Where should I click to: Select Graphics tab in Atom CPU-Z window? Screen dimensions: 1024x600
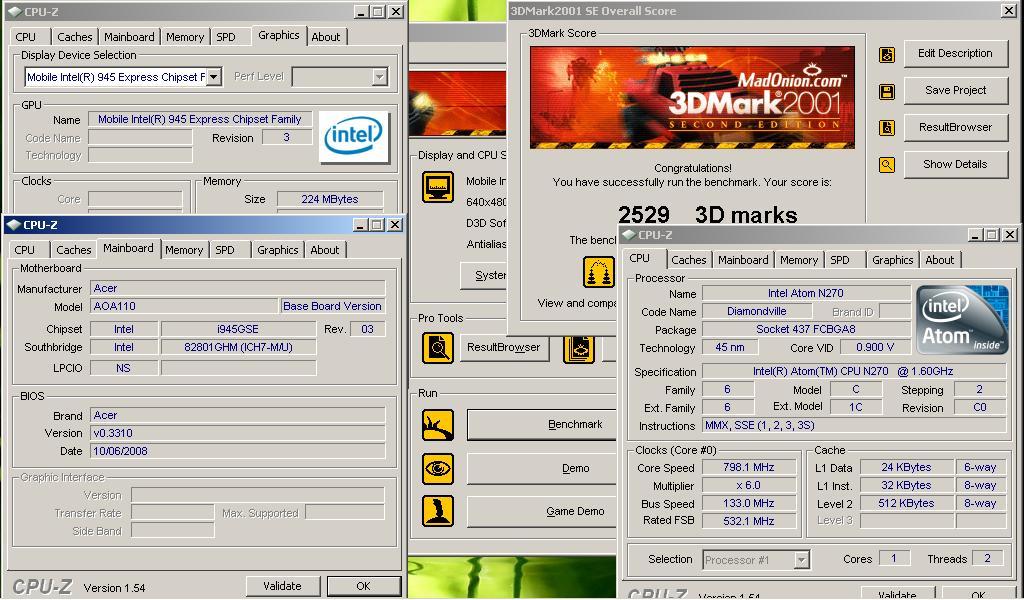point(893,260)
